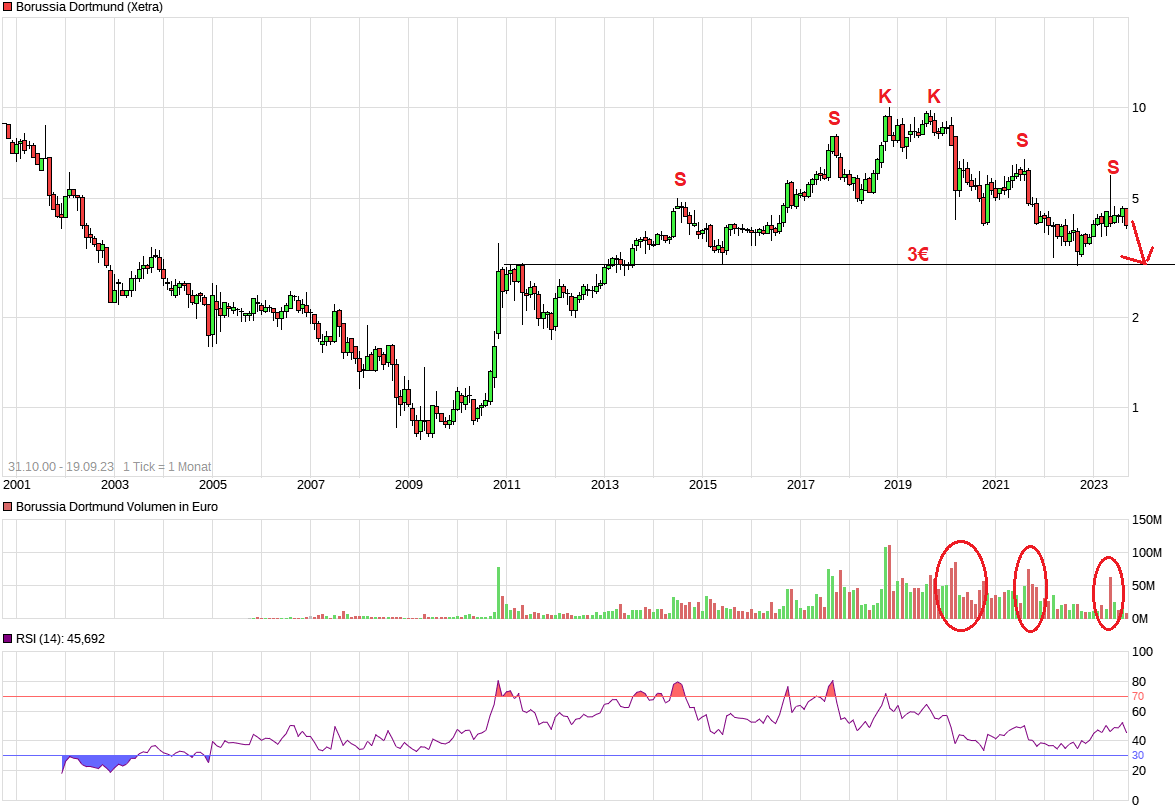Click the red 70 level label on the RSI axis
Screen dimensions: 1175x812
coord(1137,696)
